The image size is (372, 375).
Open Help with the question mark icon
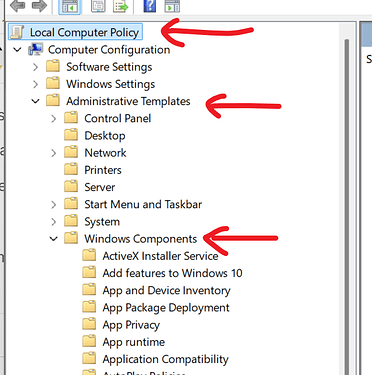(150, 6)
